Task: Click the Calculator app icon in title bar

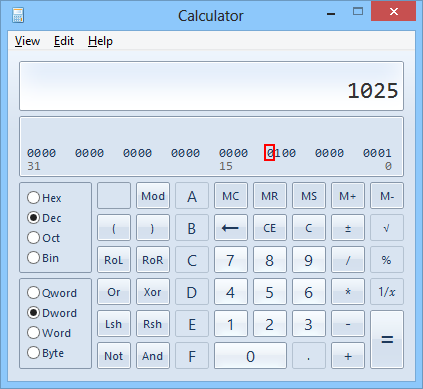Action: point(18,15)
